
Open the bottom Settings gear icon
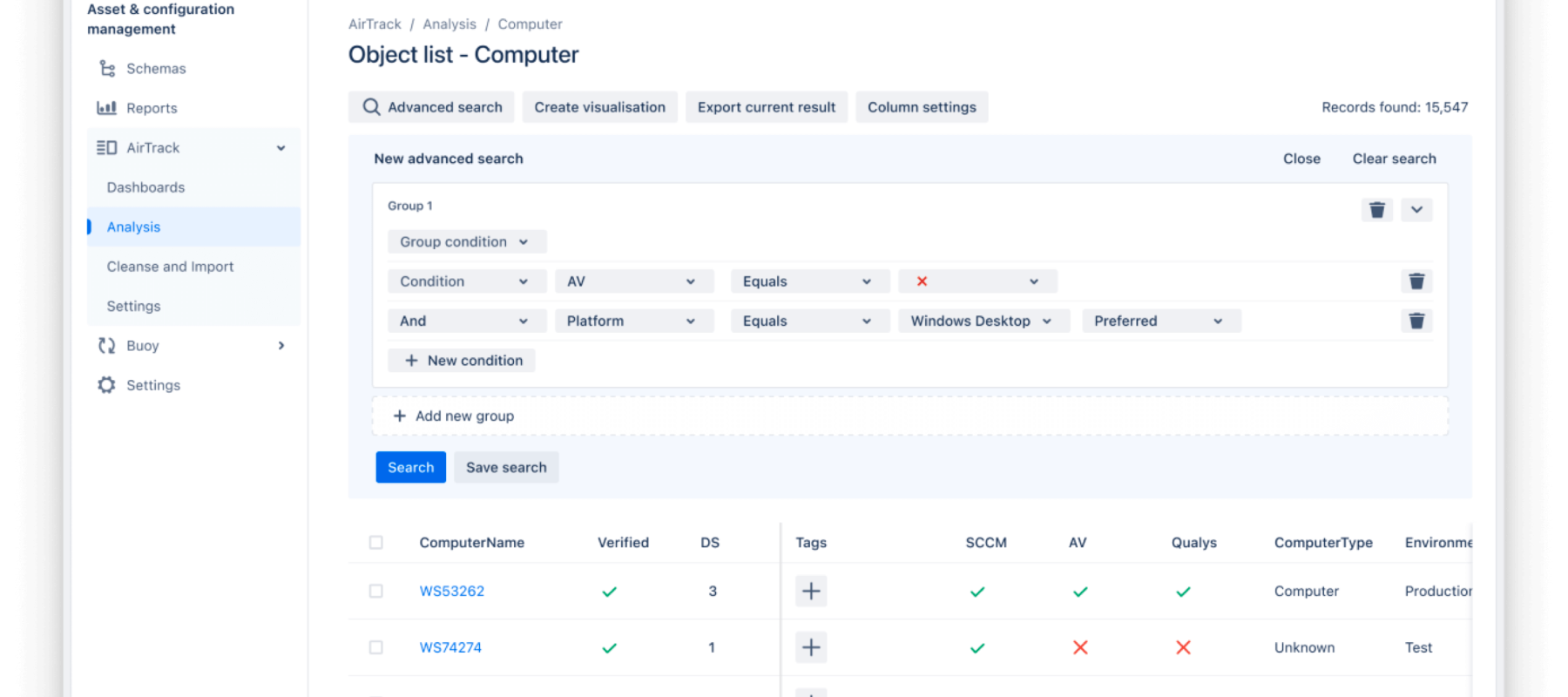106,385
